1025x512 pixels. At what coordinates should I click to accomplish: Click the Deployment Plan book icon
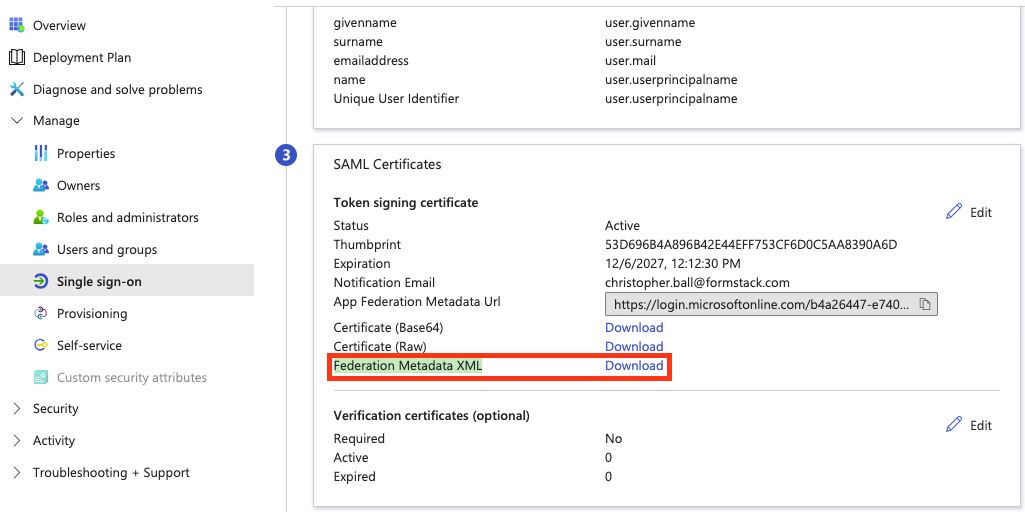(x=16, y=57)
